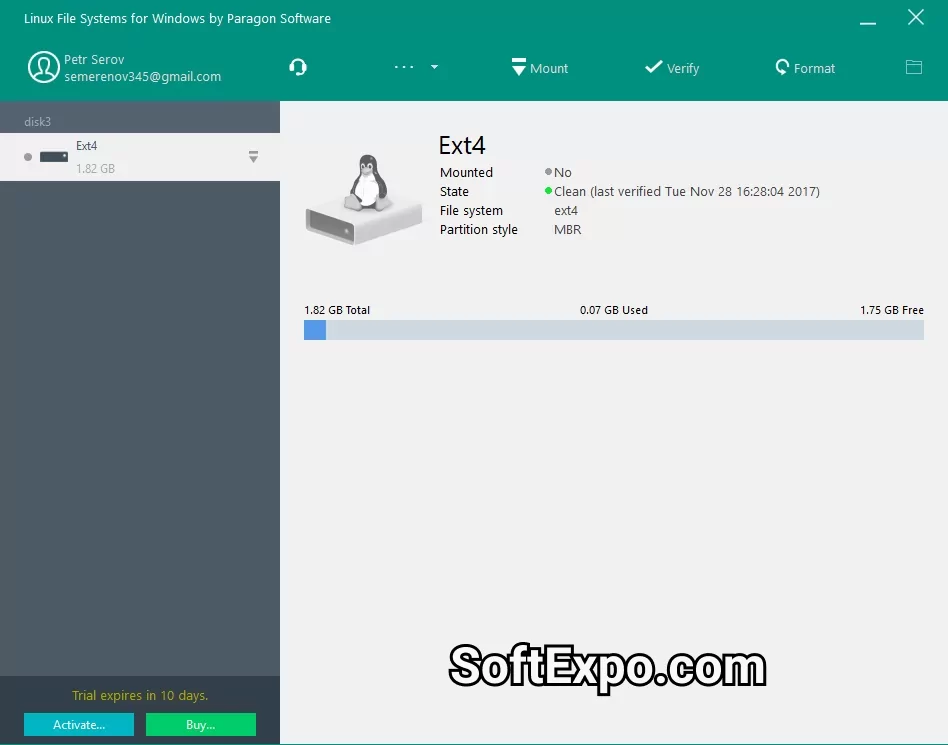Click the user account avatar icon
Image resolution: width=948 pixels, height=745 pixels.
pyautogui.click(x=43, y=67)
